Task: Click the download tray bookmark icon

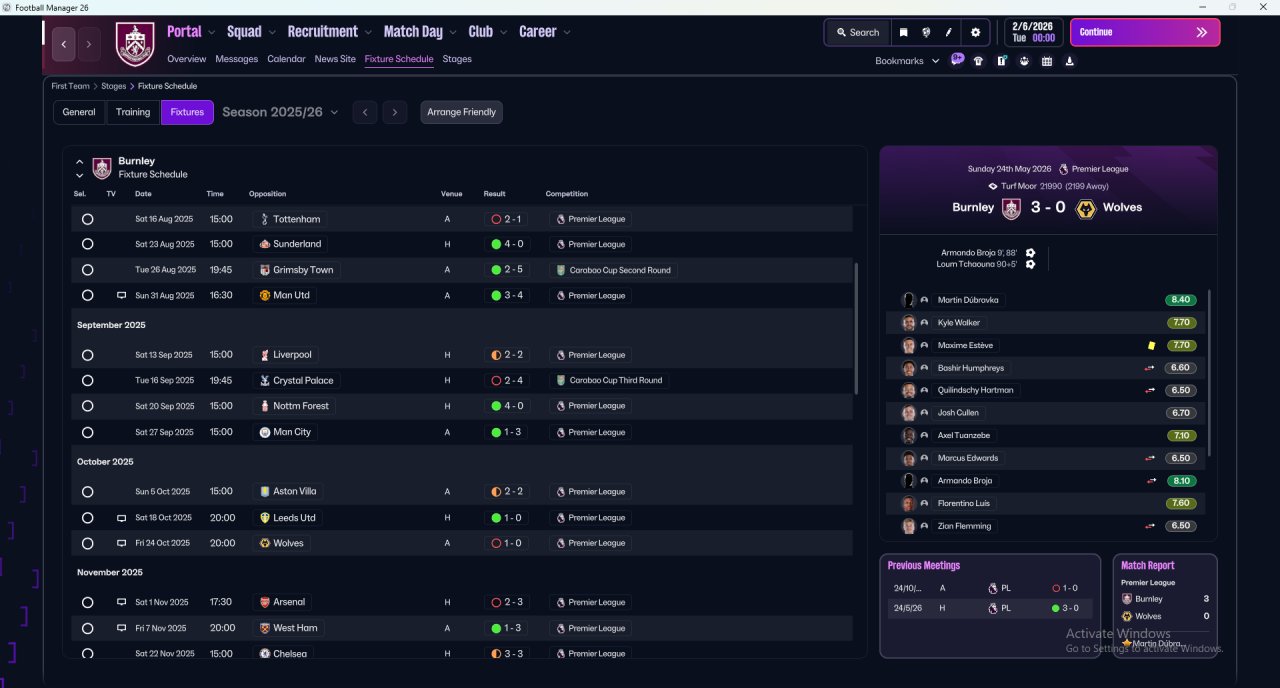Action: click(1070, 61)
